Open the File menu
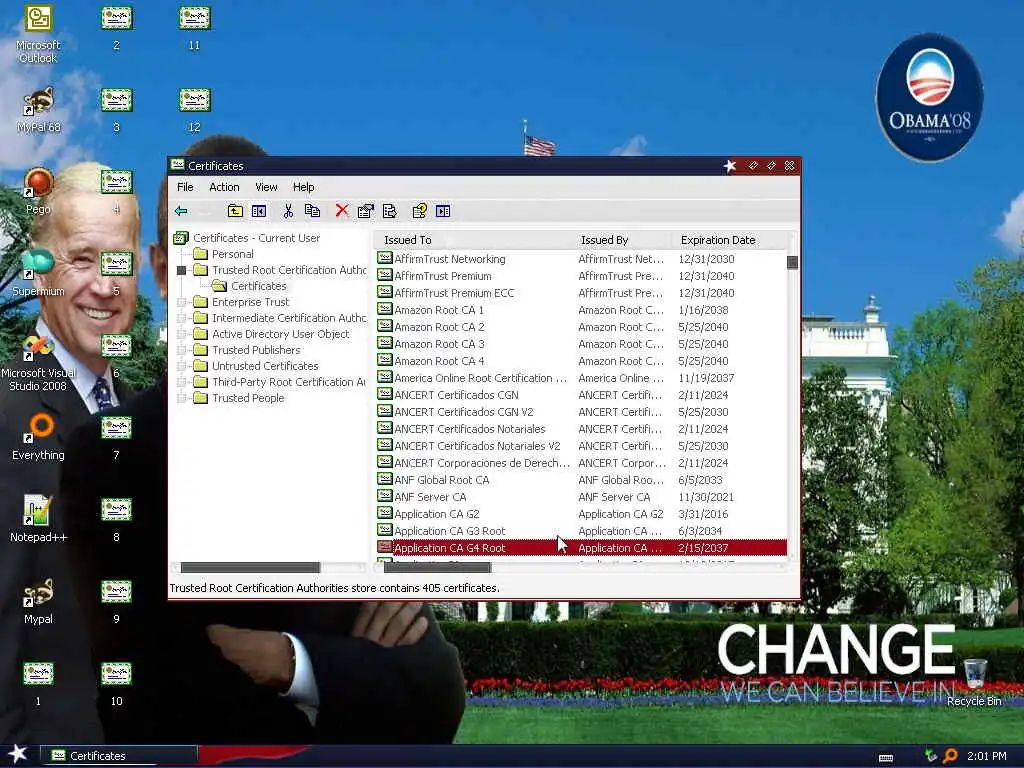1024x768 pixels. (185, 187)
